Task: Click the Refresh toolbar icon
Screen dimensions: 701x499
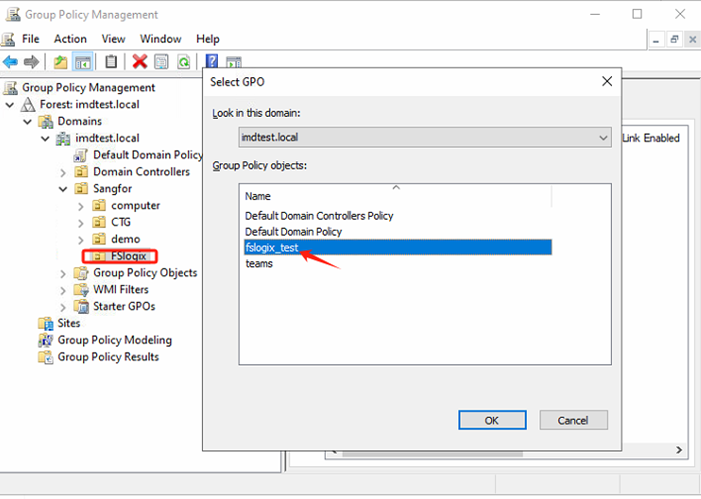Action: point(184,62)
